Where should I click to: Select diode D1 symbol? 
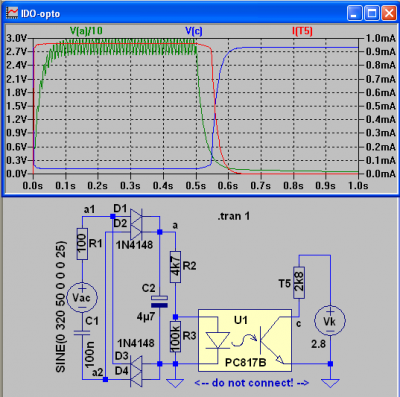coord(136,217)
